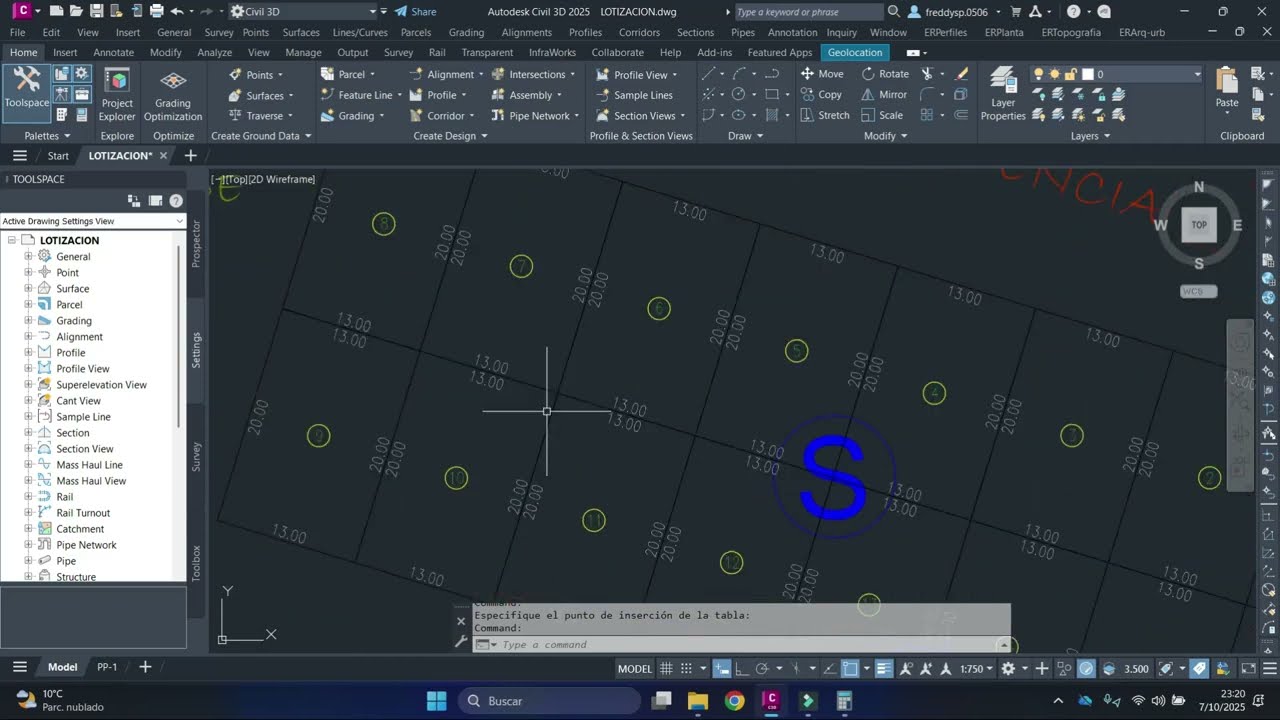Toggle polar tracking in status bar
Viewport: 1280px width, 720px height.
tap(761, 669)
